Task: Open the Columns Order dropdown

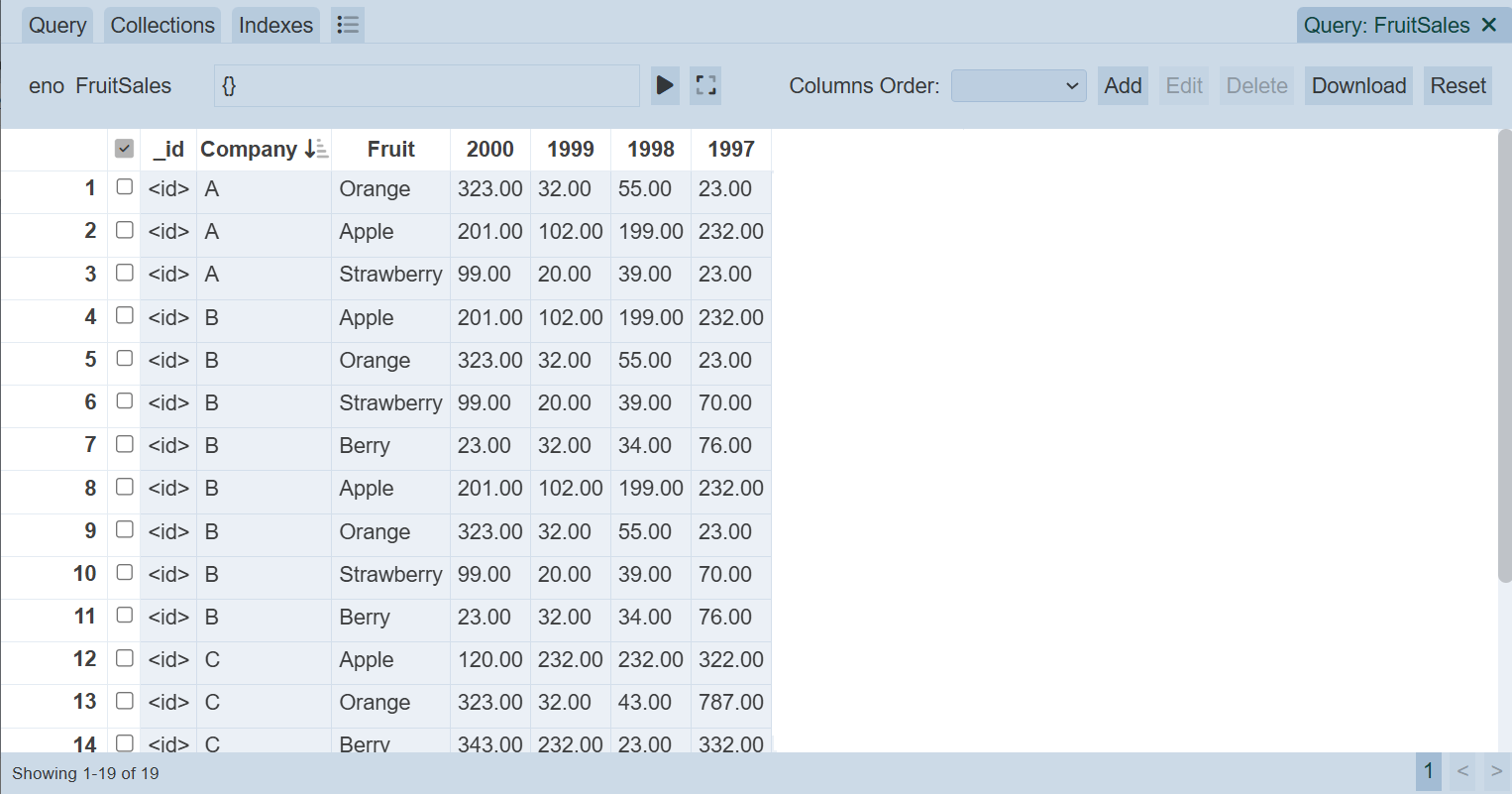Action: pos(1018,86)
